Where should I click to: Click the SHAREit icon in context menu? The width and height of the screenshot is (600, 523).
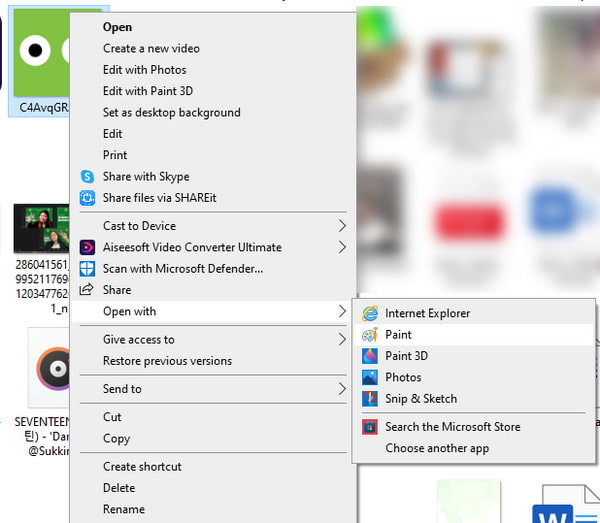(87, 198)
